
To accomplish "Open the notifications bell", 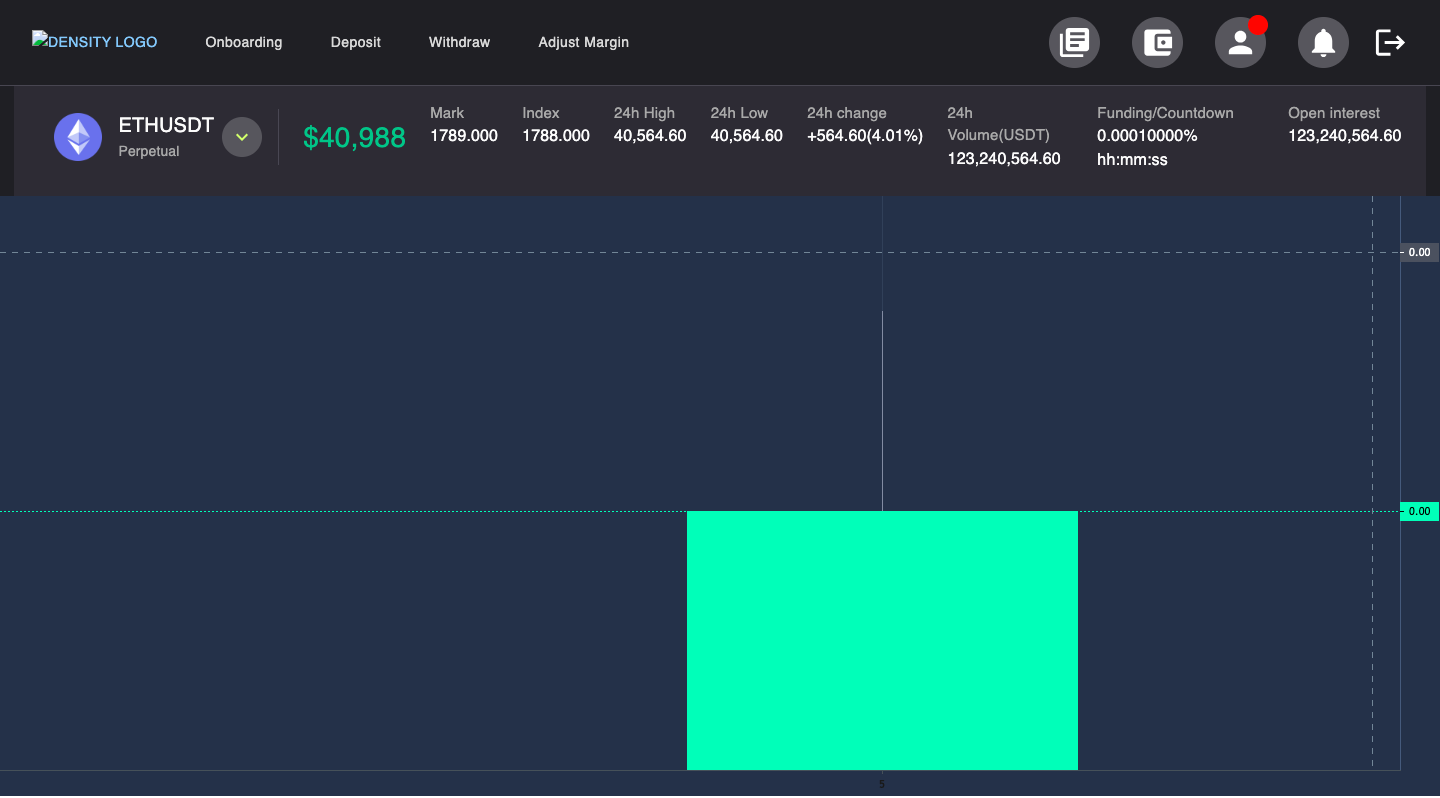I will 1323,42.
